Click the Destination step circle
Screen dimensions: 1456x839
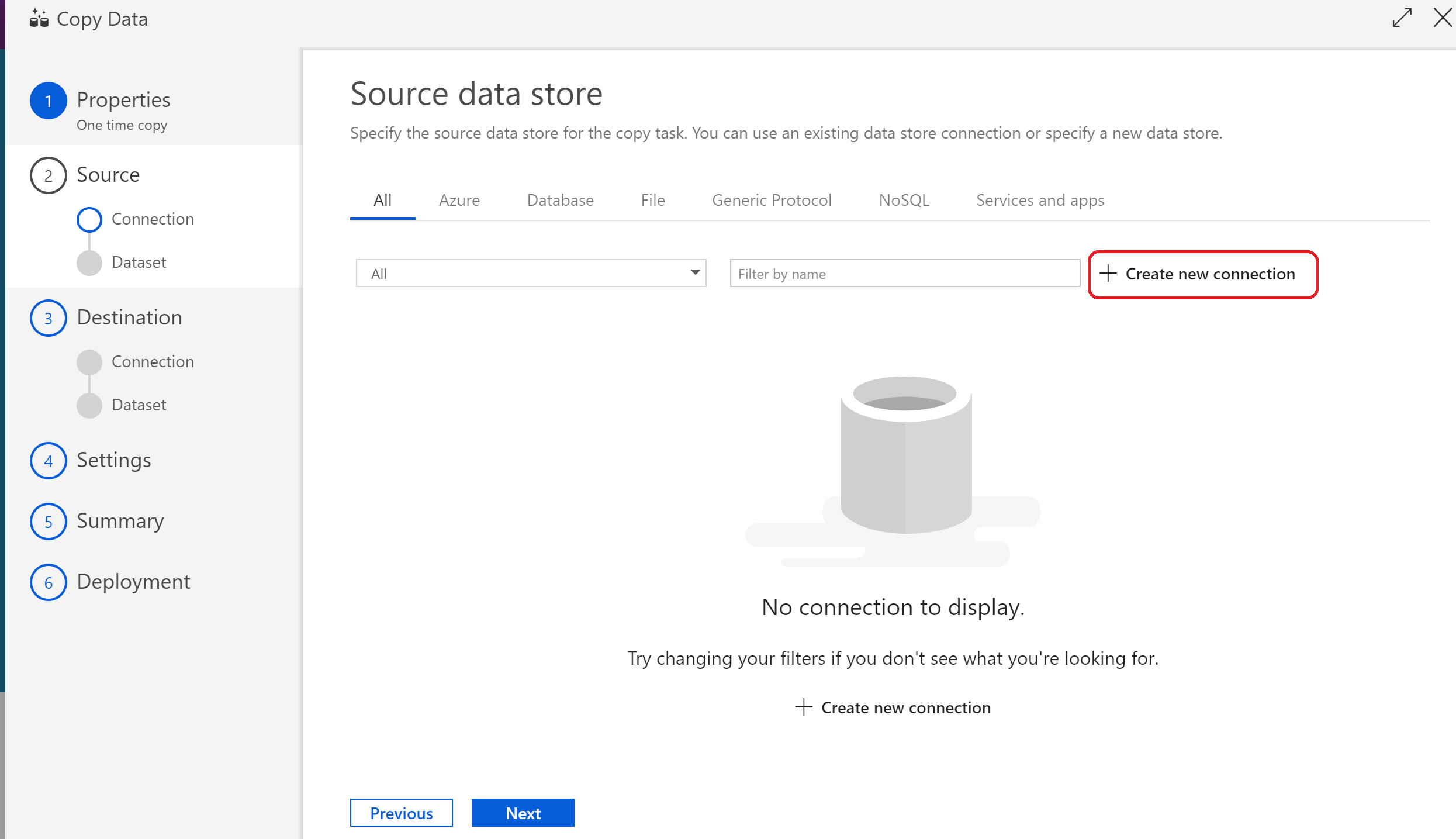coord(48,317)
